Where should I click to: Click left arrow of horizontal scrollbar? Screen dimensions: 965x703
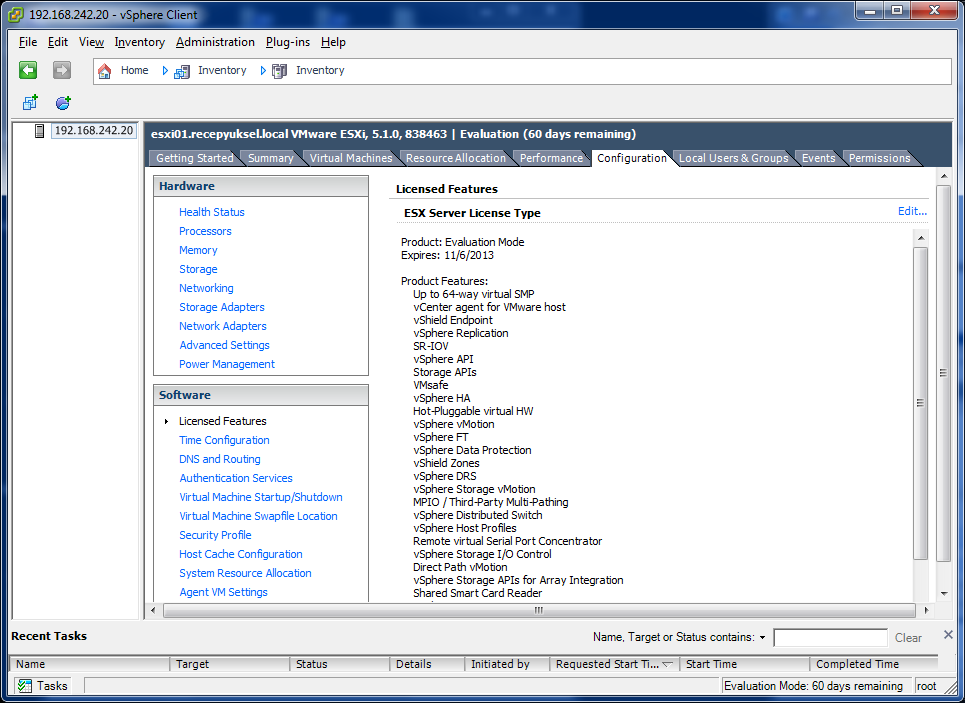coord(153,610)
